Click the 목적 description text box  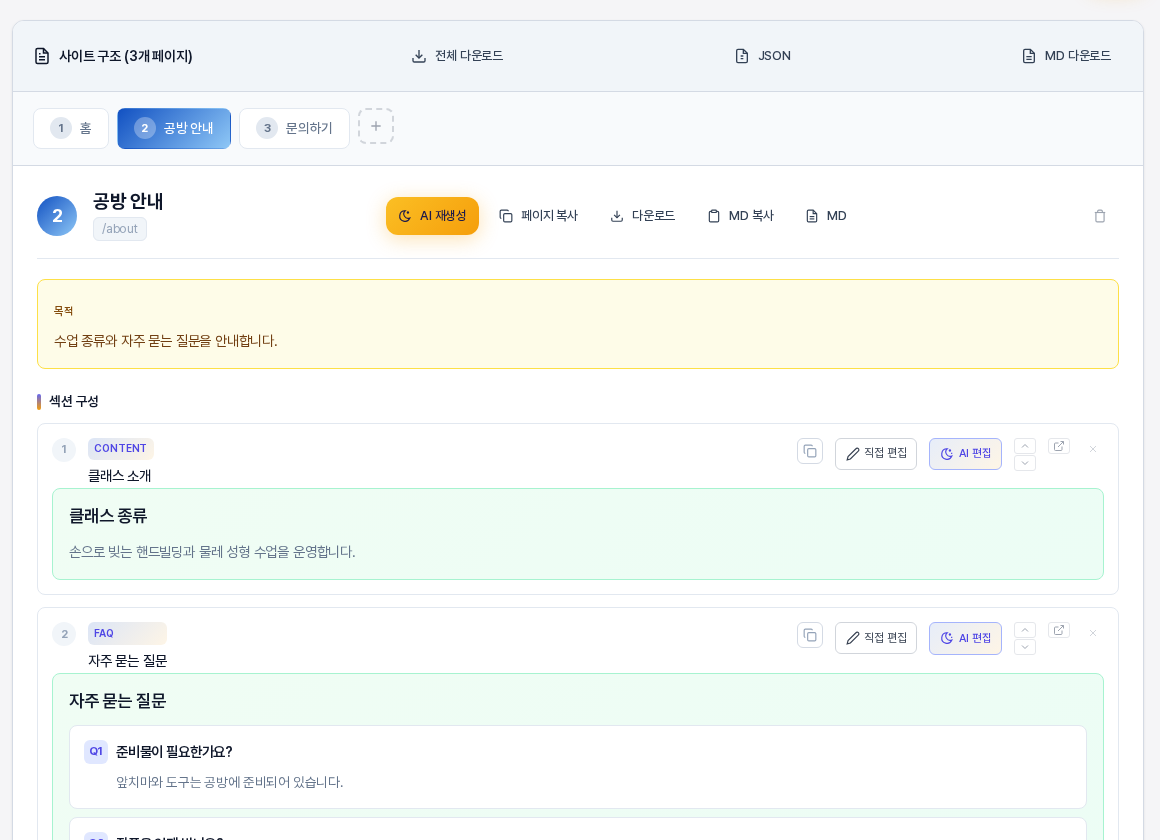tap(578, 324)
